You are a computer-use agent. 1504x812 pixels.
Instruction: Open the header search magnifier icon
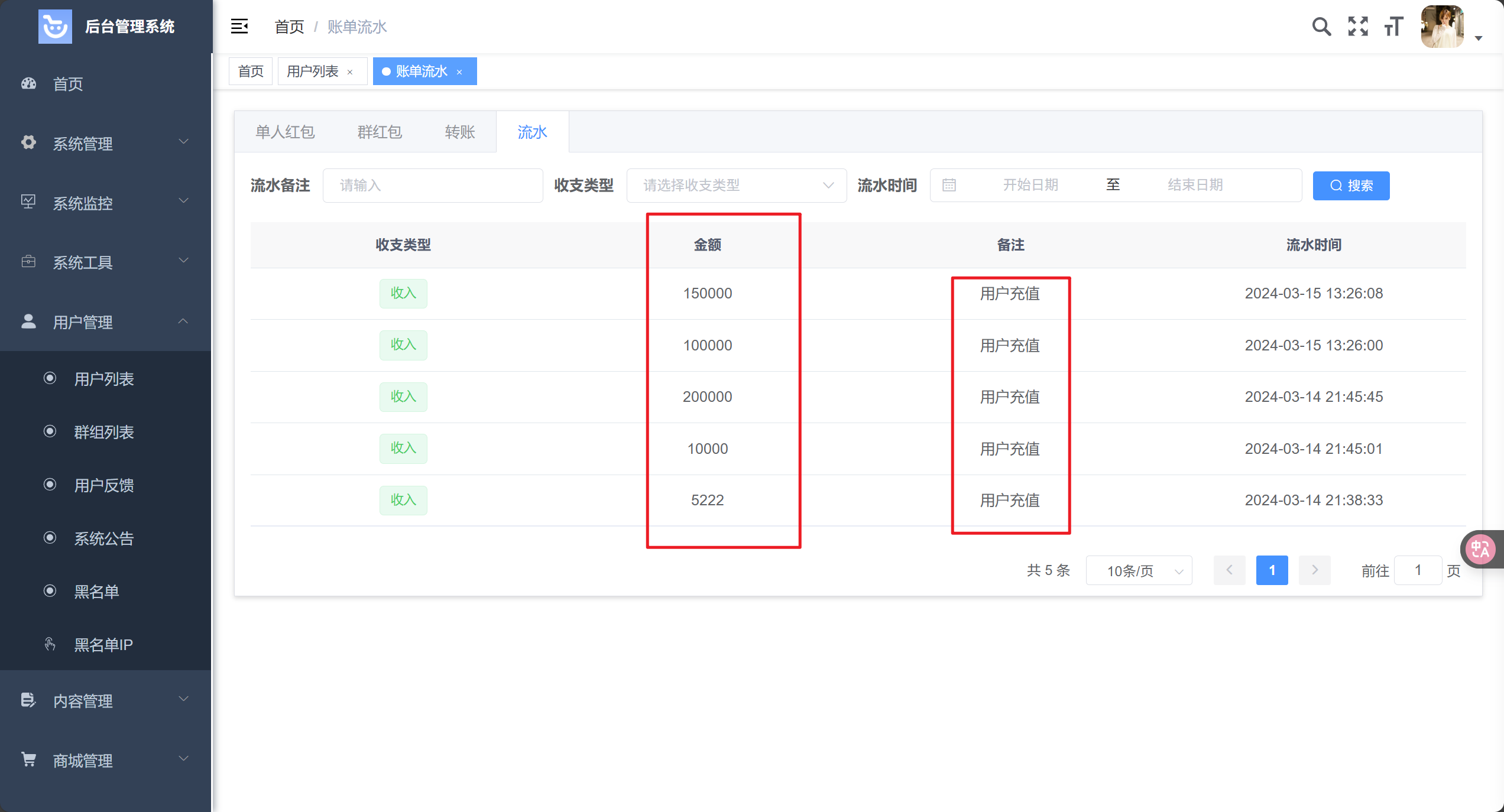click(1321, 27)
